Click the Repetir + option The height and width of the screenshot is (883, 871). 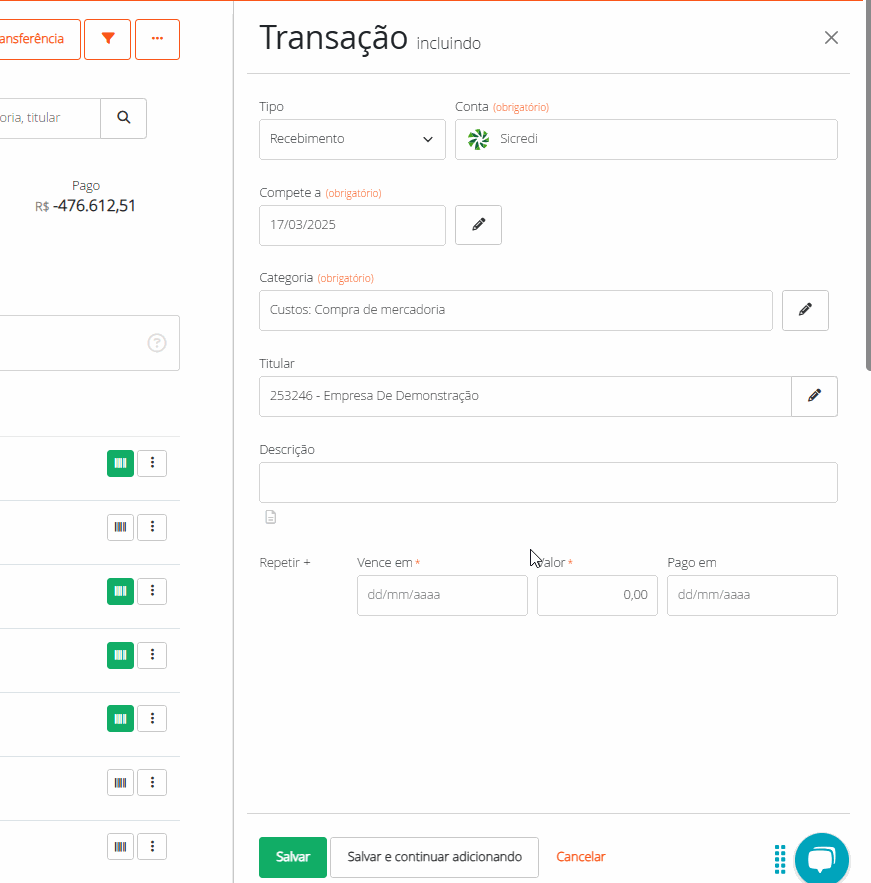tap(284, 562)
